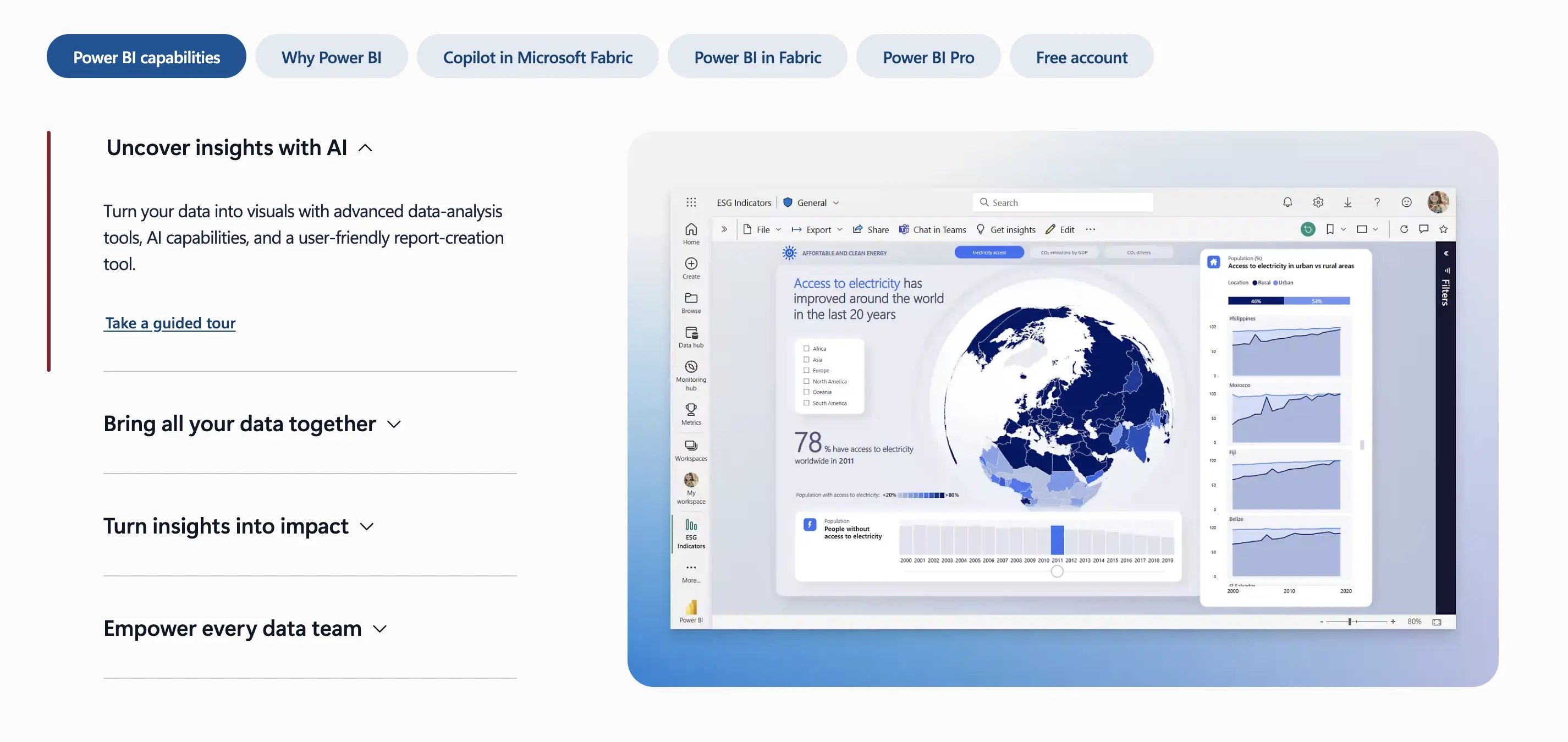Screen dimensions: 1568x742
Task: Click the Power BI logo icon
Action: pos(691,607)
